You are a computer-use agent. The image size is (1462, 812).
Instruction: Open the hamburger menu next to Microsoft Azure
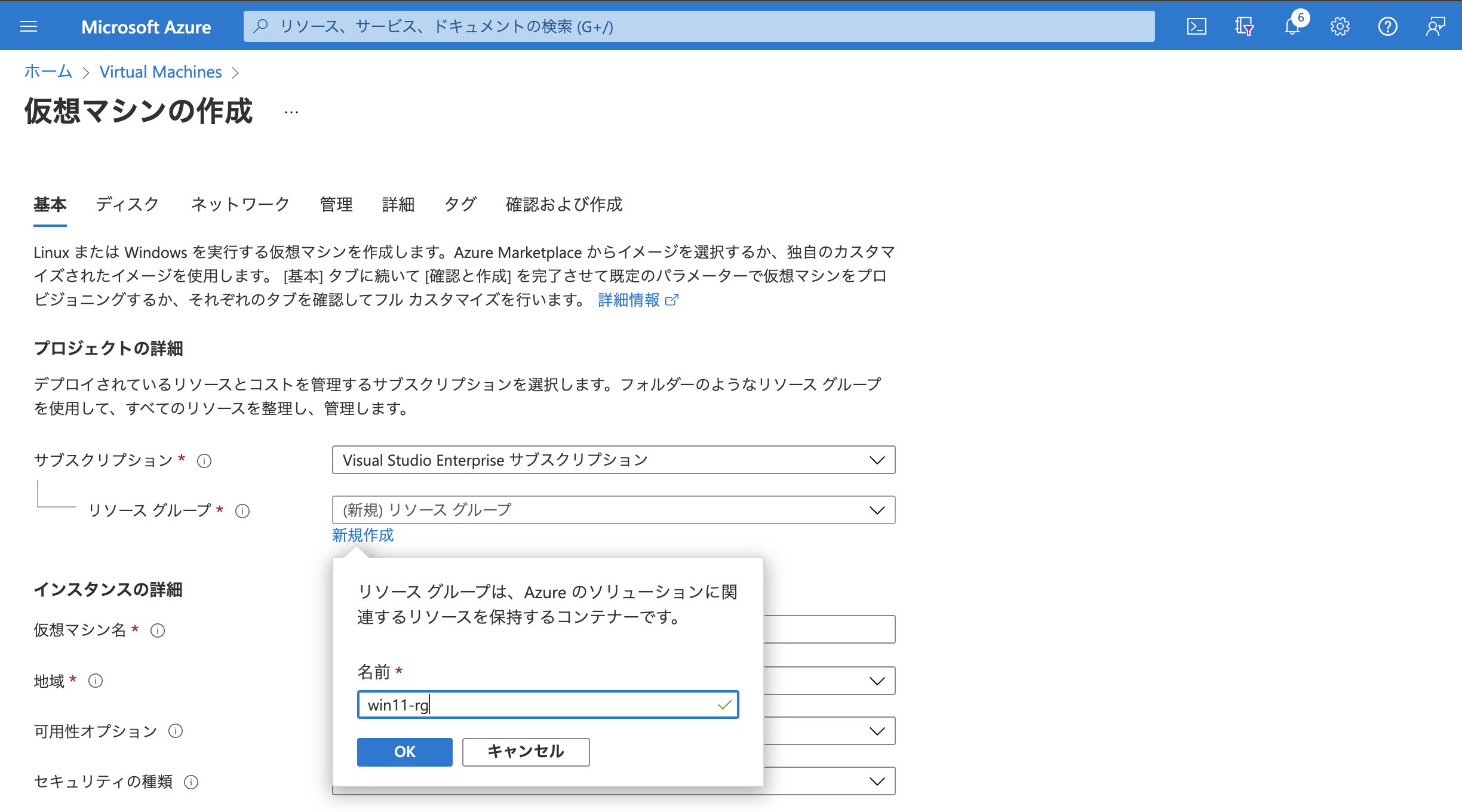coord(28,26)
